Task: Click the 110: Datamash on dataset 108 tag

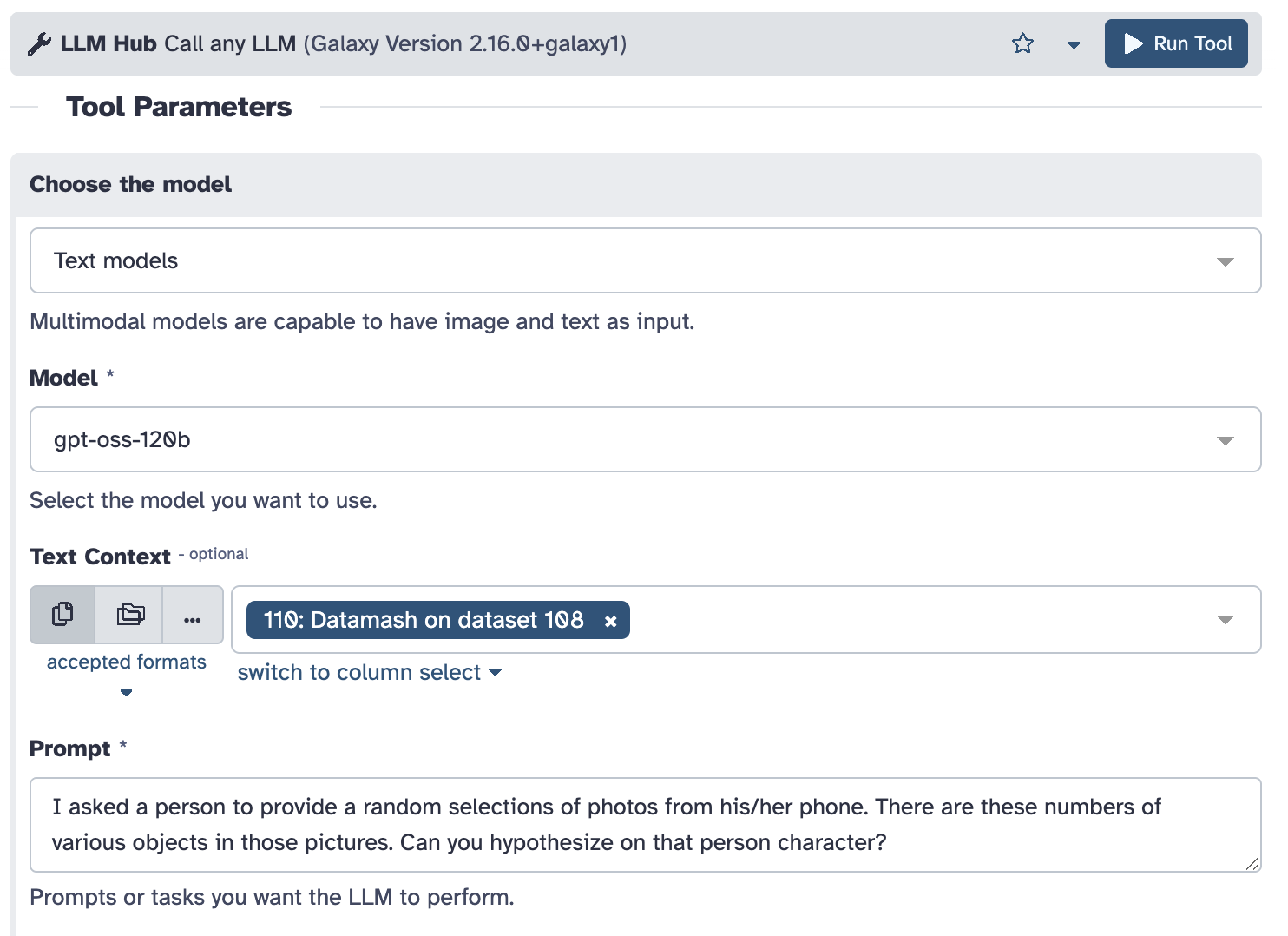Action: pos(424,620)
